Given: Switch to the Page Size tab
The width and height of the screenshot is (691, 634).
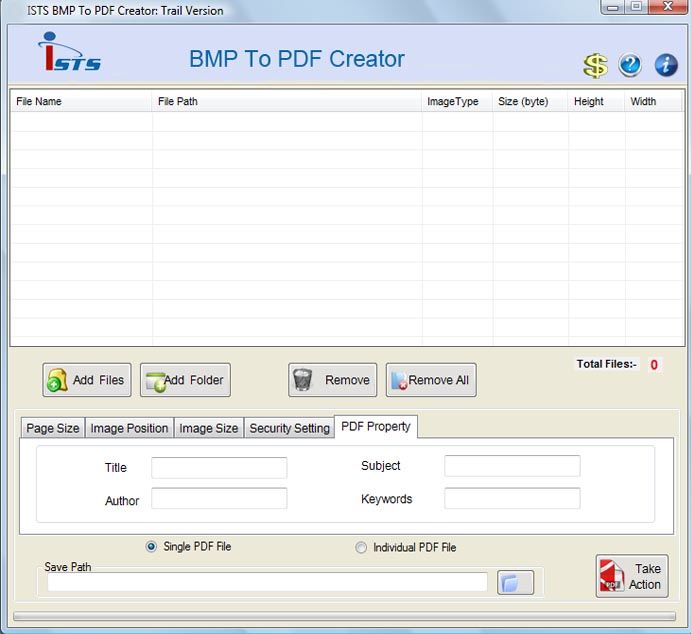Looking at the screenshot, I should click(53, 428).
